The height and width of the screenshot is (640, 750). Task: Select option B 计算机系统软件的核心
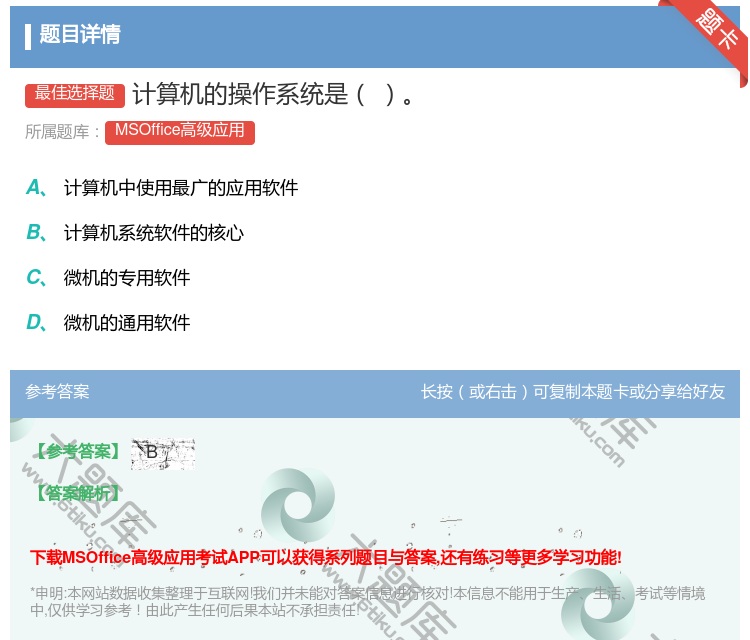(135, 233)
